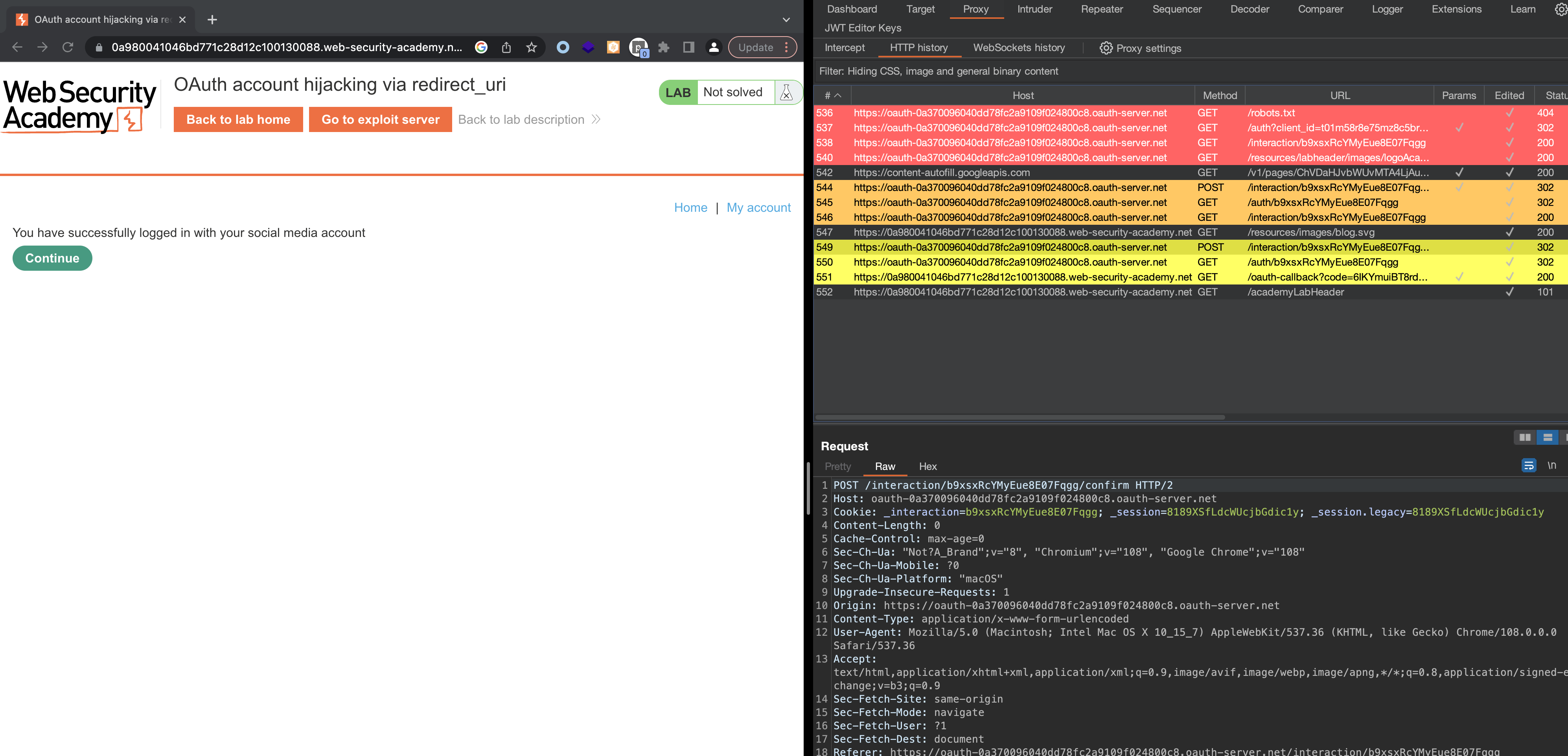
Task: Open Proxy settings gear icon
Action: pyautogui.click(x=1105, y=48)
